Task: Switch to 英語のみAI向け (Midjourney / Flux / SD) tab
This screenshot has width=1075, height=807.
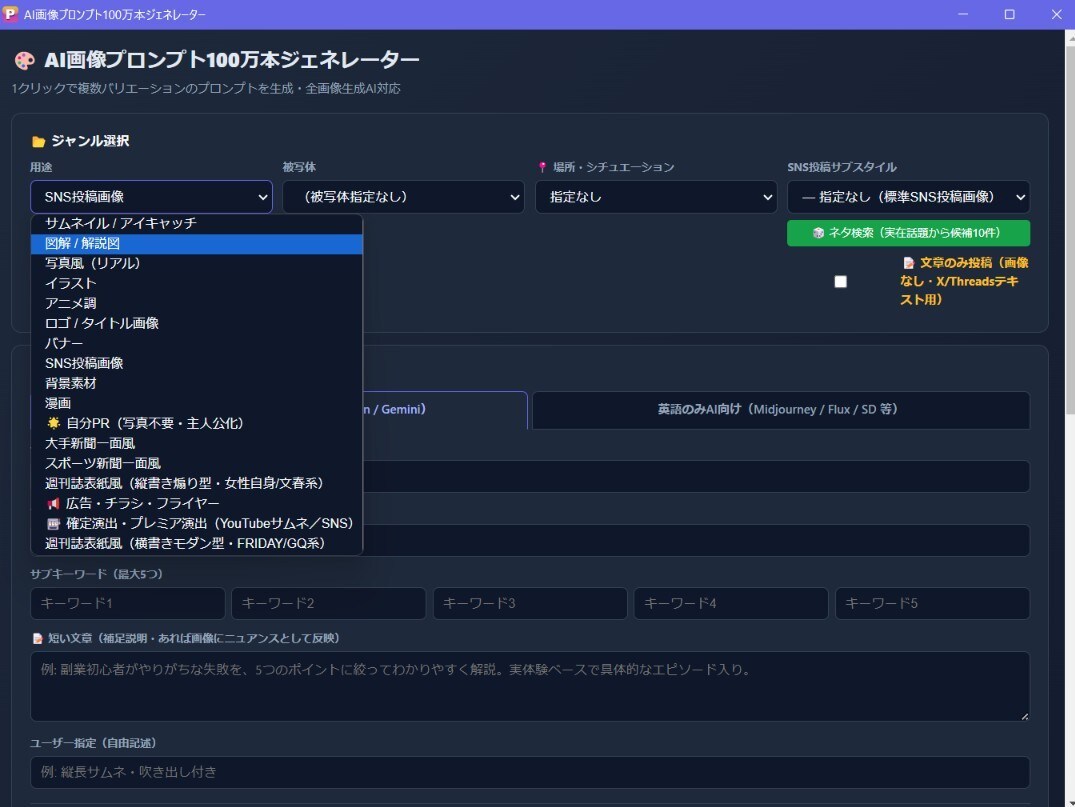Action: point(781,410)
